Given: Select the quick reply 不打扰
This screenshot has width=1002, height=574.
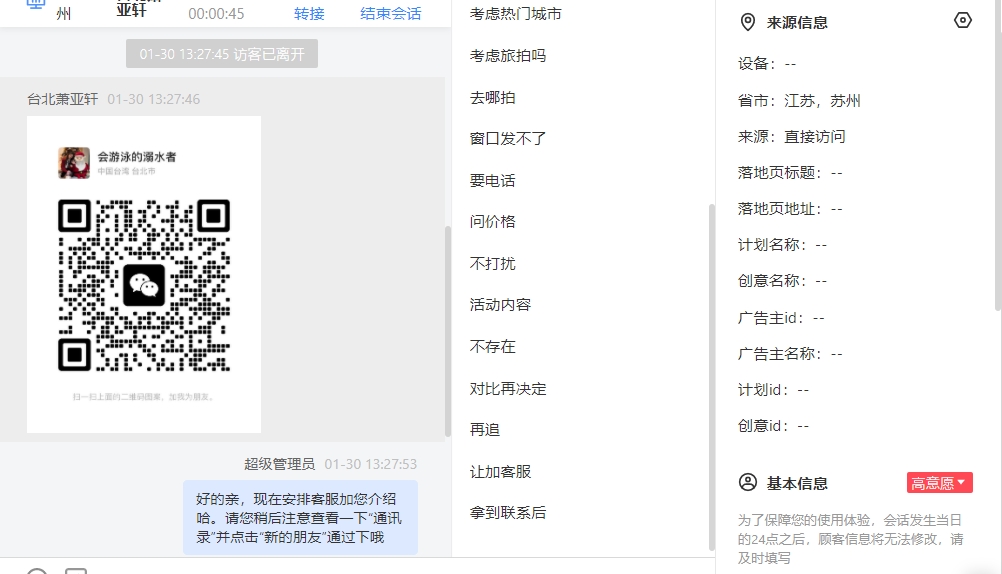Looking at the screenshot, I should (492, 263).
